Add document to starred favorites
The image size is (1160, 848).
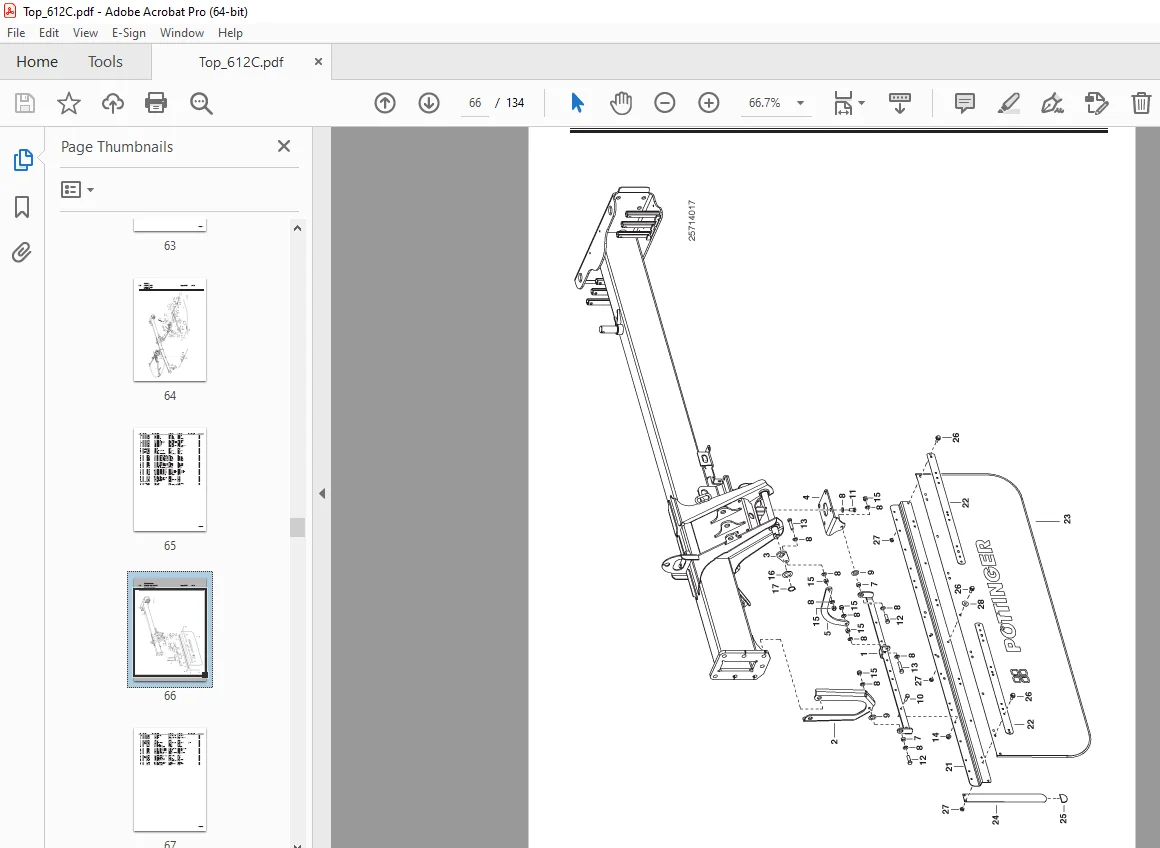click(68, 103)
